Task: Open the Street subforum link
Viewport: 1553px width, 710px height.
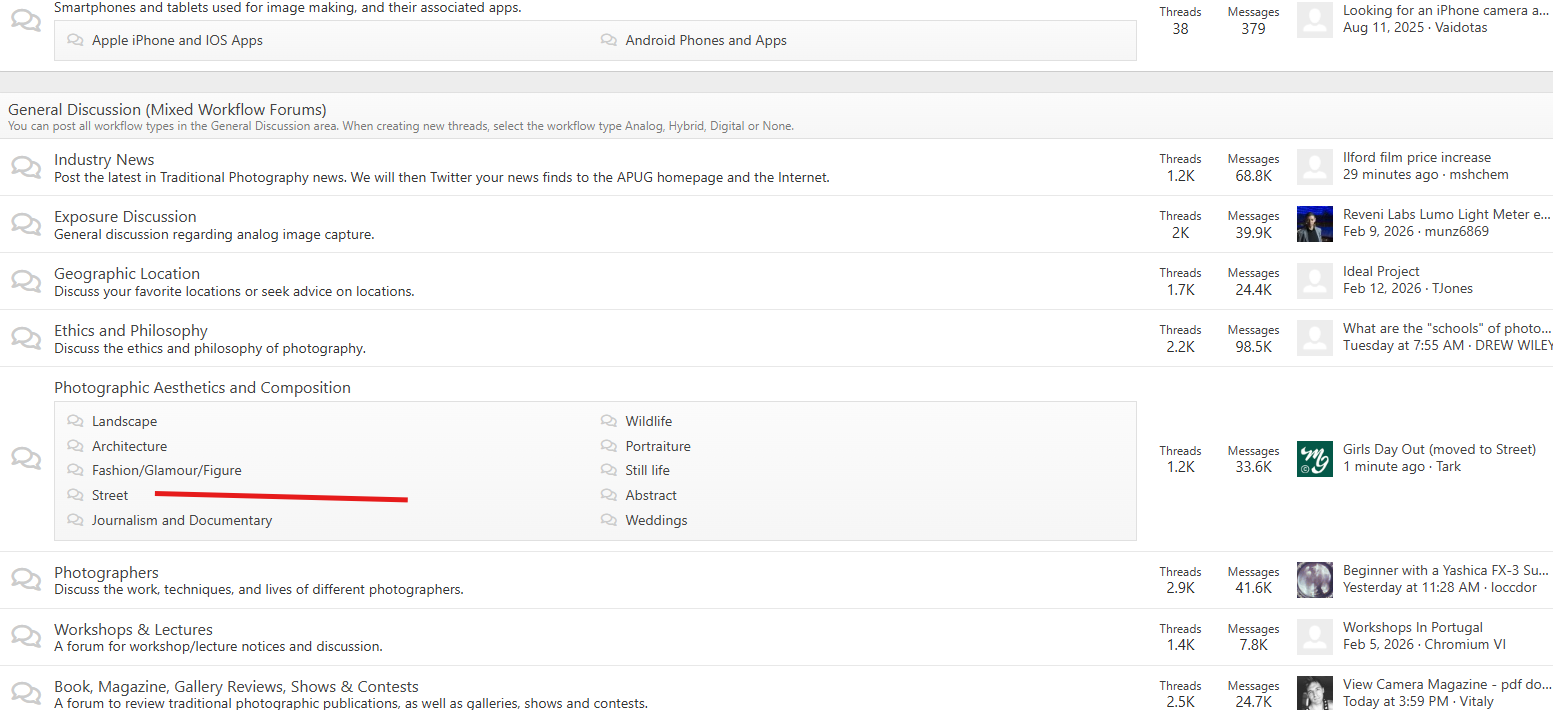Action: click(110, 496)
